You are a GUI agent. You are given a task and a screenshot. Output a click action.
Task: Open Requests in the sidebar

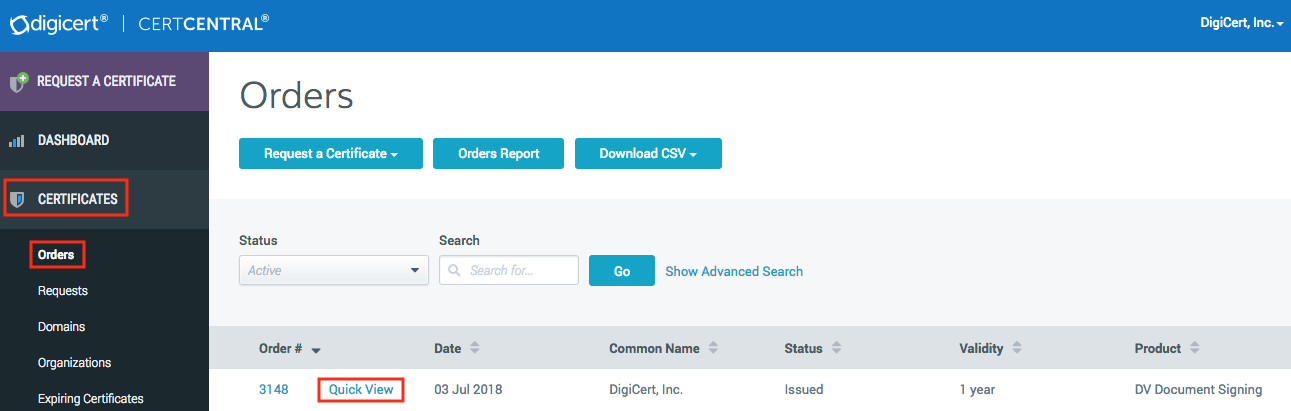coord(63,291)
